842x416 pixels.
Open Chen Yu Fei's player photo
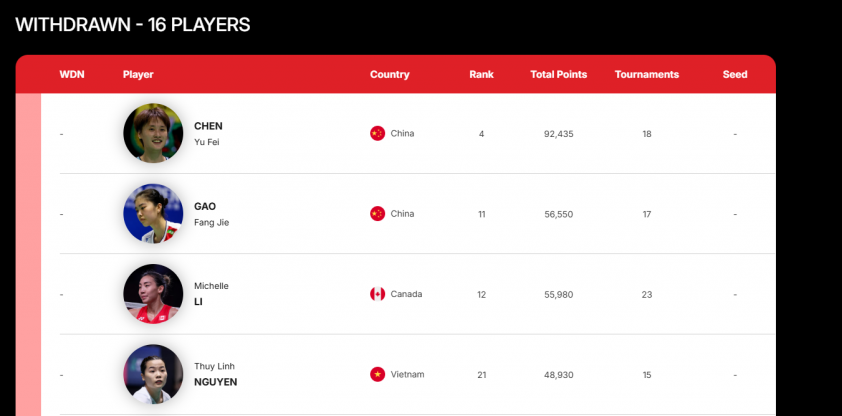(x=153, y=133)
